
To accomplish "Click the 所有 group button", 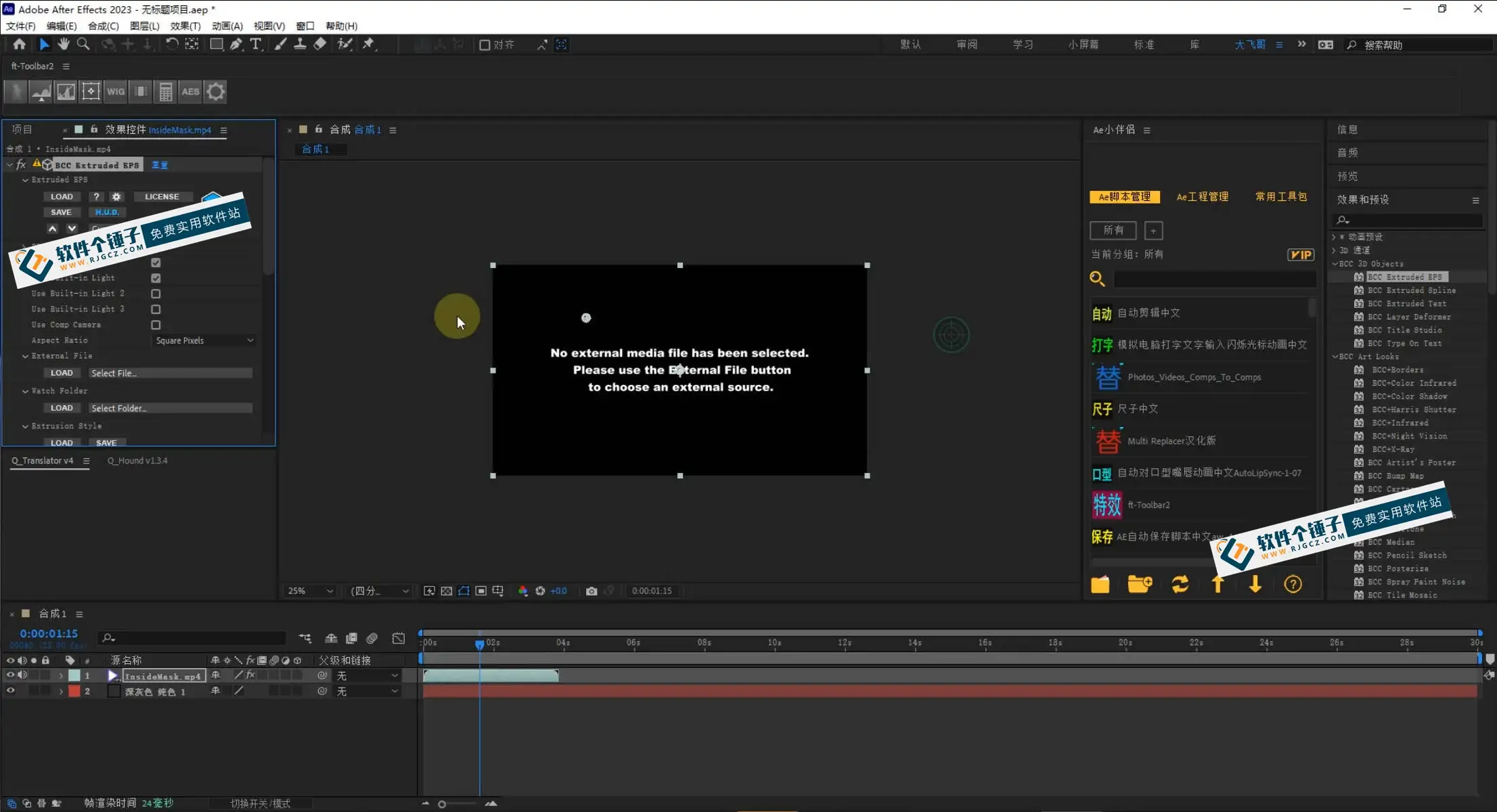I will click(x=1113, y=230).
